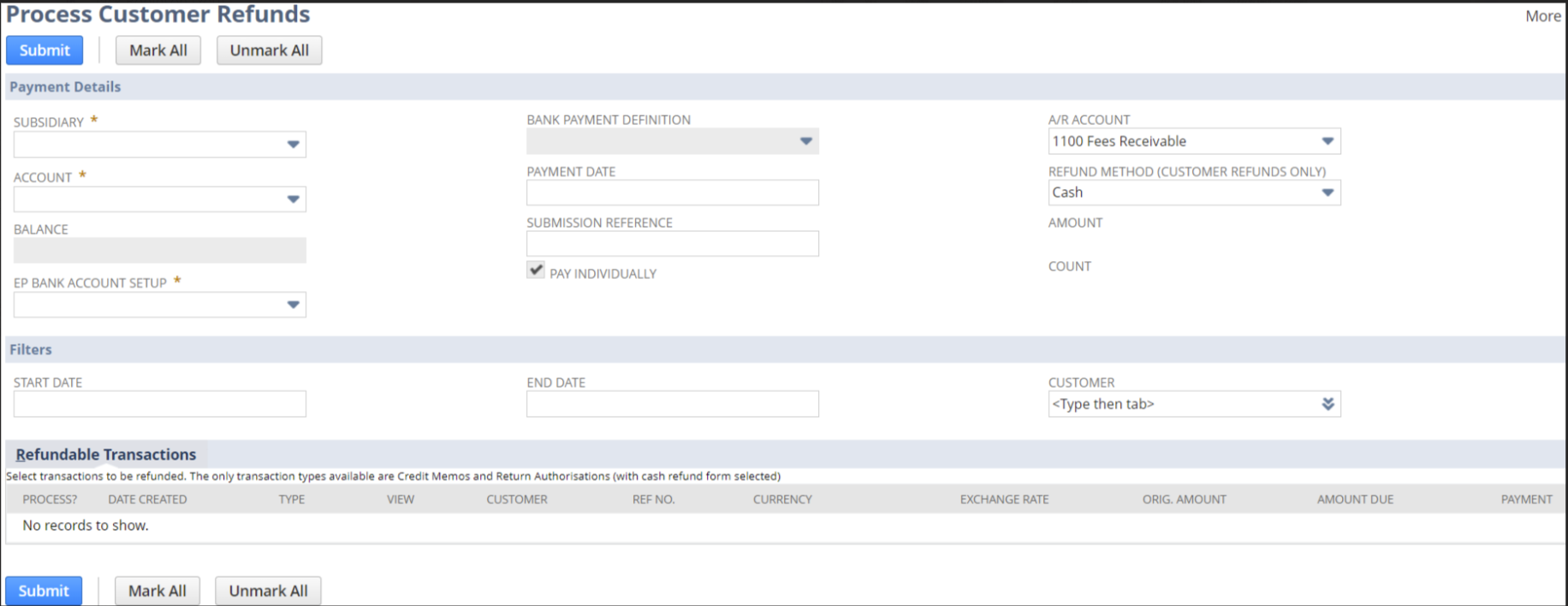Open the EP Bank Account Setup dropdown
The height and width of the screenshot is (606, 1568).
pos(293,305)
